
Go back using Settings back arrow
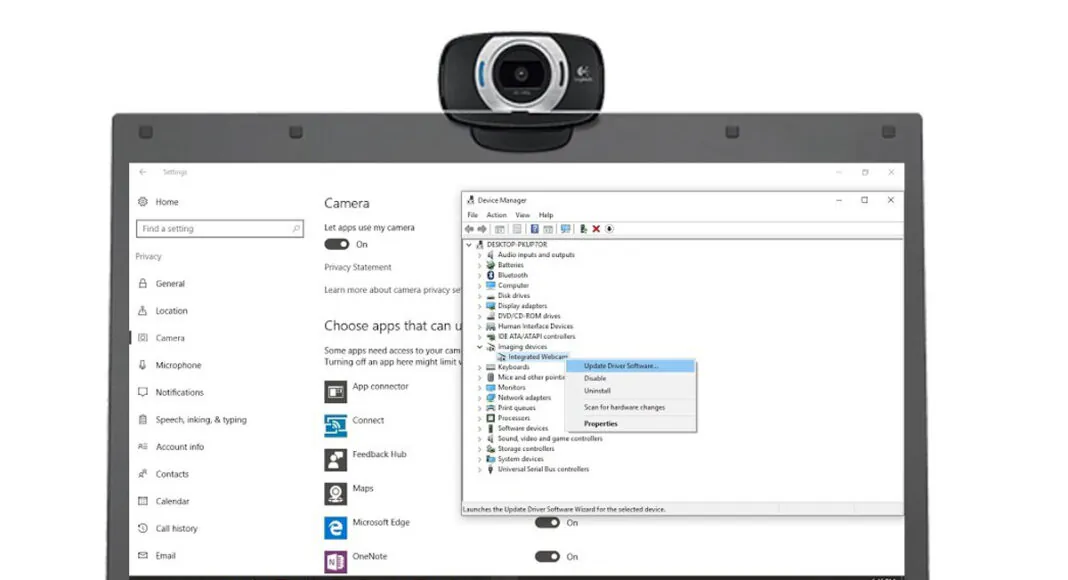point(143,172)
